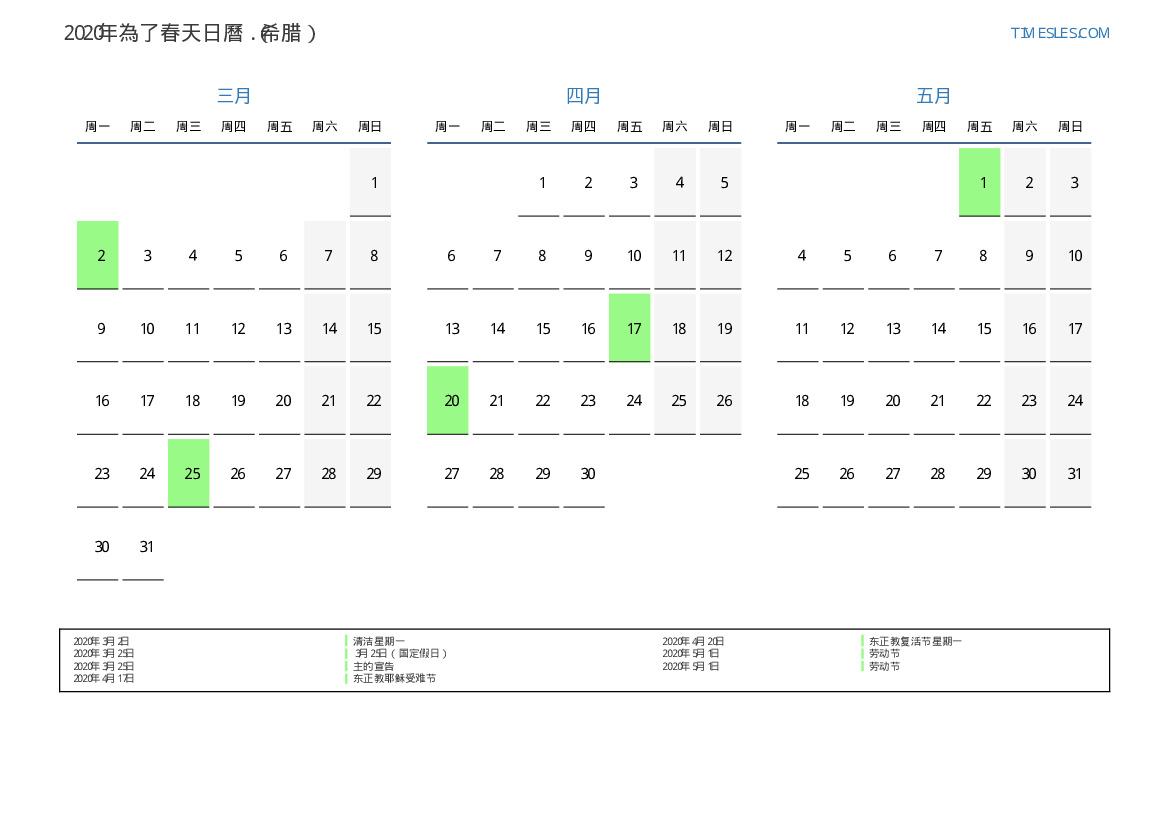Click highlighted March 25 holiday cell

point(189,474)
